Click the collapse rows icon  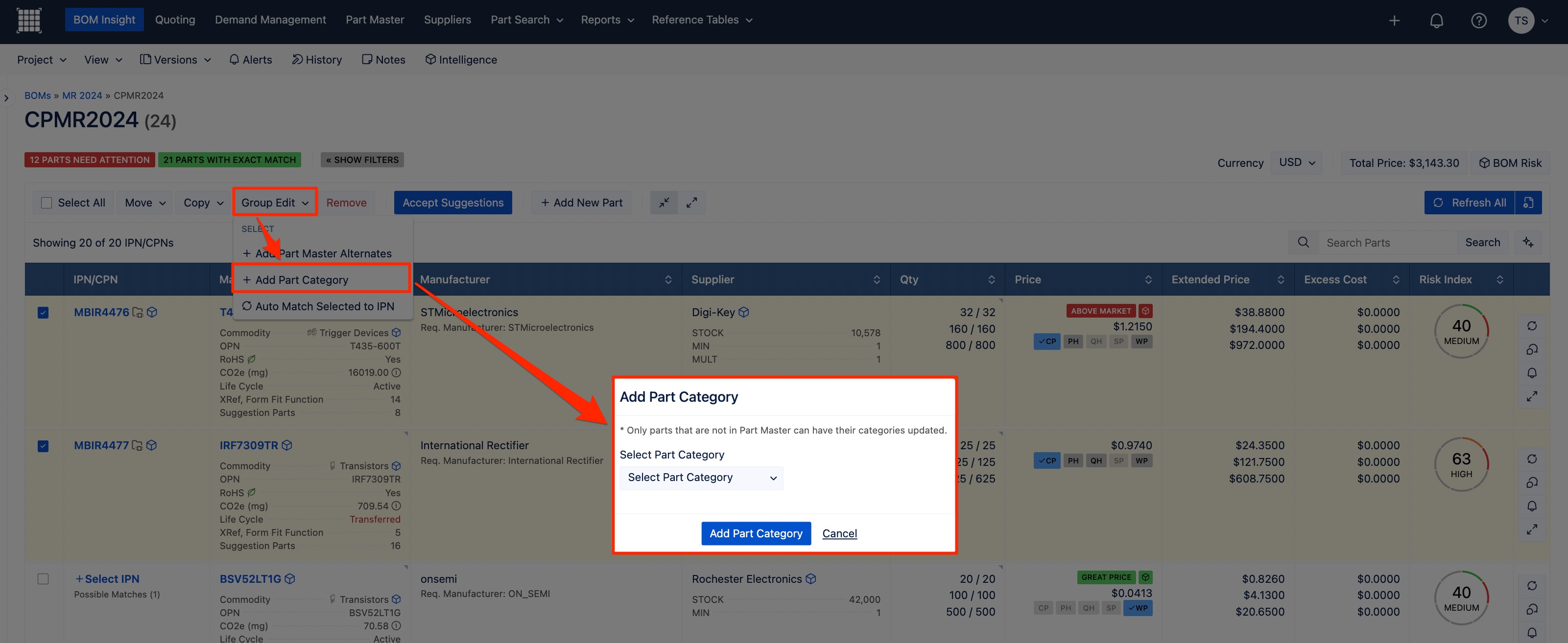click(664, 203)
